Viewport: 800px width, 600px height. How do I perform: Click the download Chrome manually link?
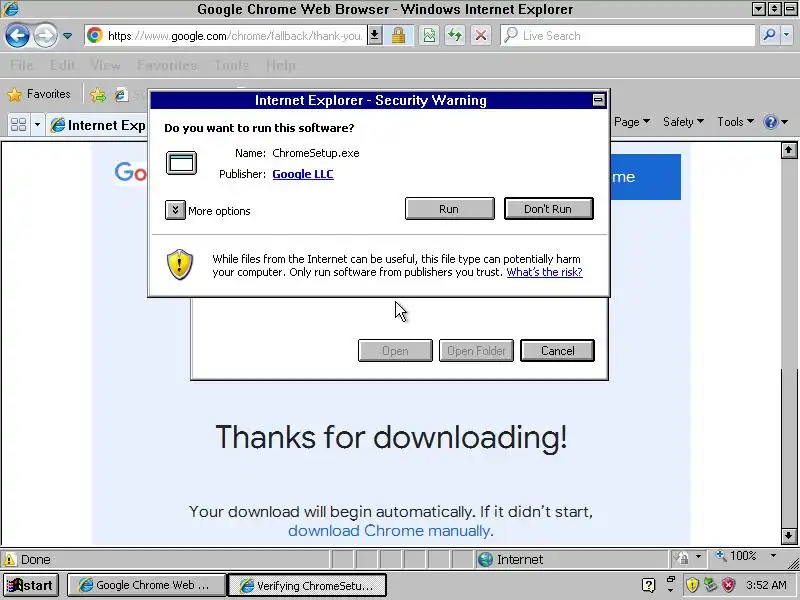[391, 531]
